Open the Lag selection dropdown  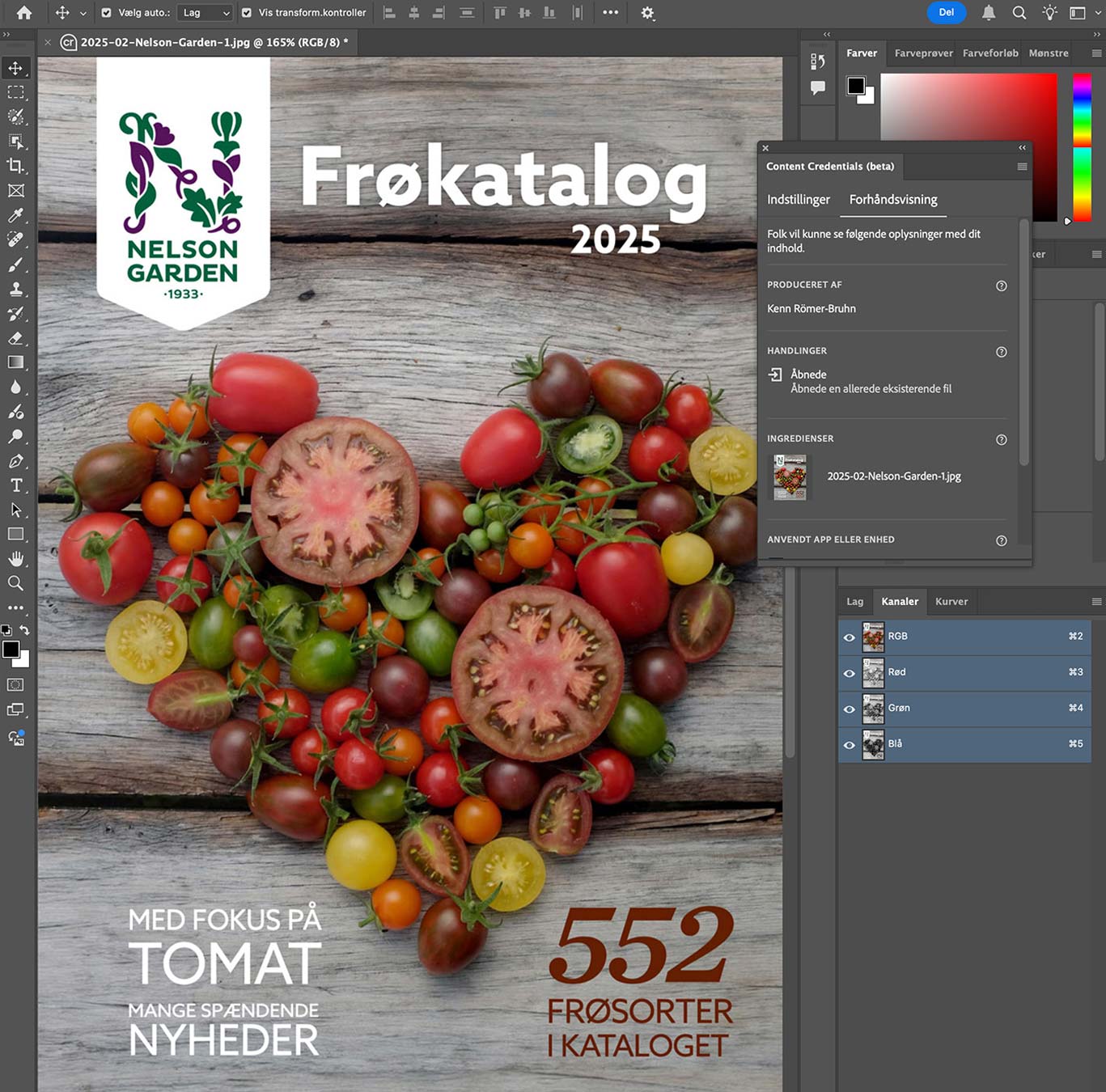204,12
